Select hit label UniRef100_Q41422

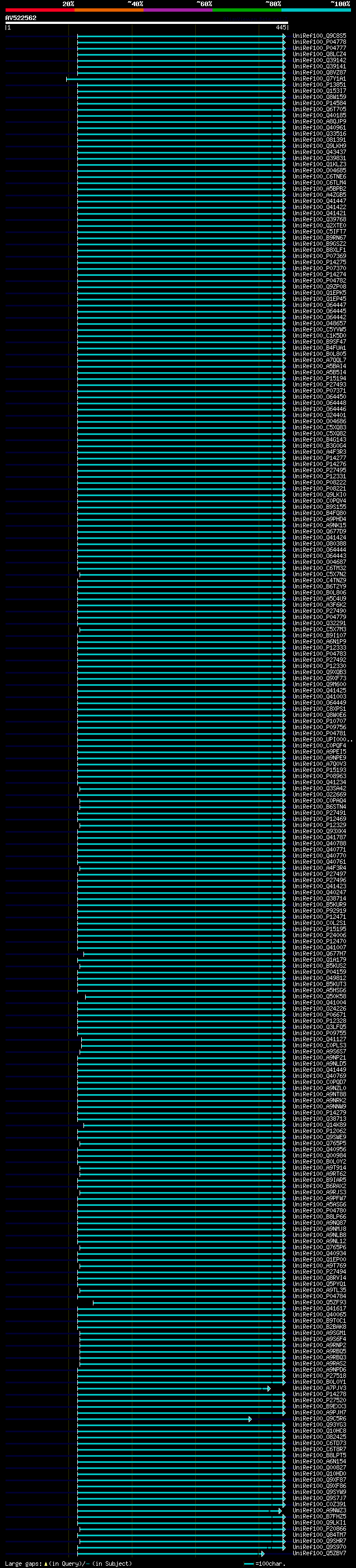[319, 207]
